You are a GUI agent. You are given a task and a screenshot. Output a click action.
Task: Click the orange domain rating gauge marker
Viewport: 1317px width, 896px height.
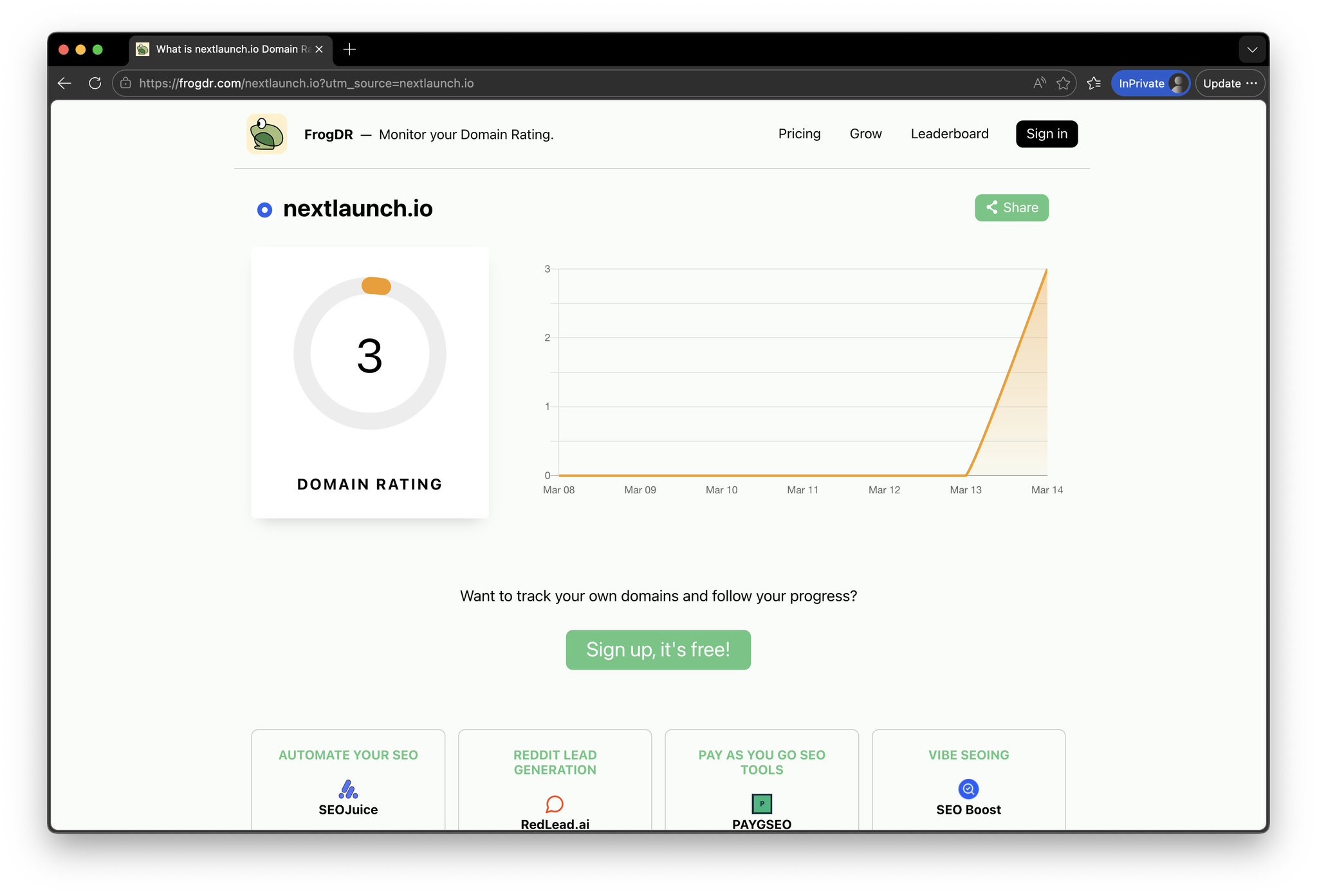click(x=376, y=286)
